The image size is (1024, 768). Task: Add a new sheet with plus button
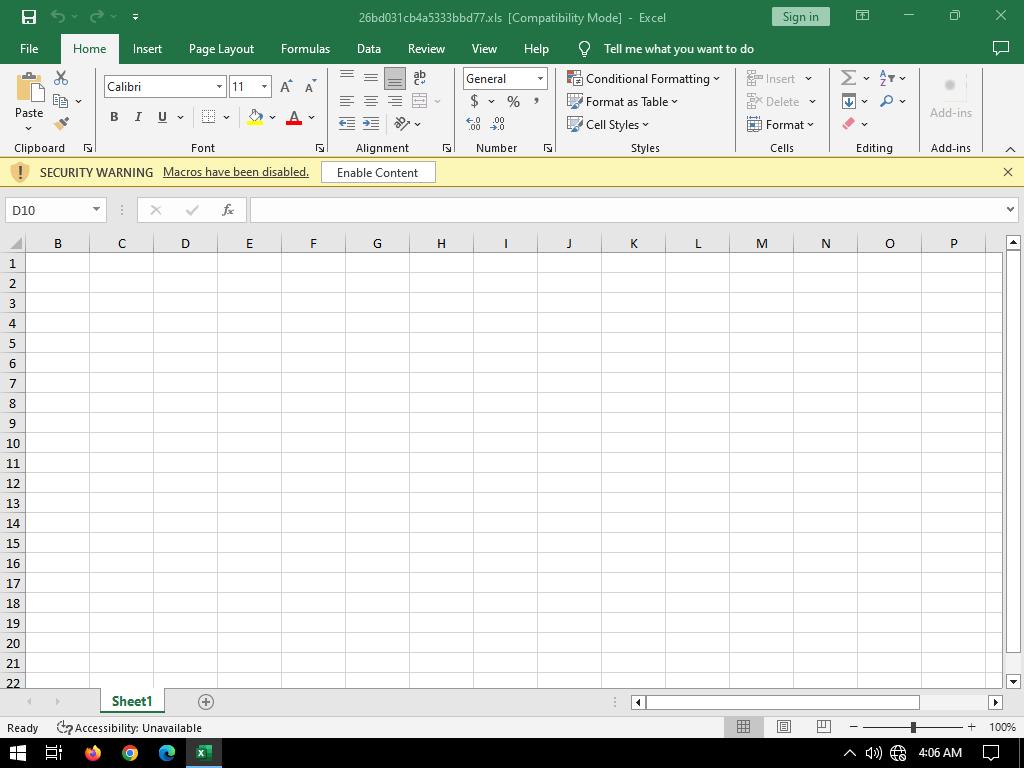click(x=206, y=702)
